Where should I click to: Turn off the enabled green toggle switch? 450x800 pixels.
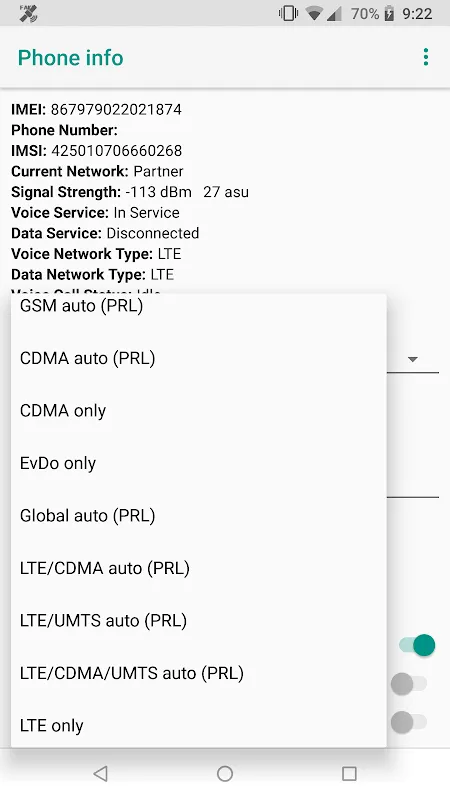pos(417,645)
